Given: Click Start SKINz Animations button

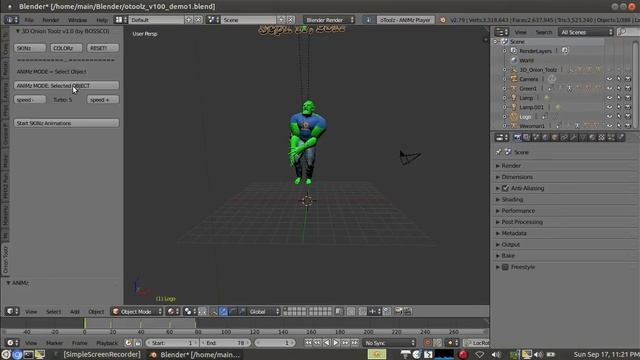Looking at the screenshot, I should 67,123.
